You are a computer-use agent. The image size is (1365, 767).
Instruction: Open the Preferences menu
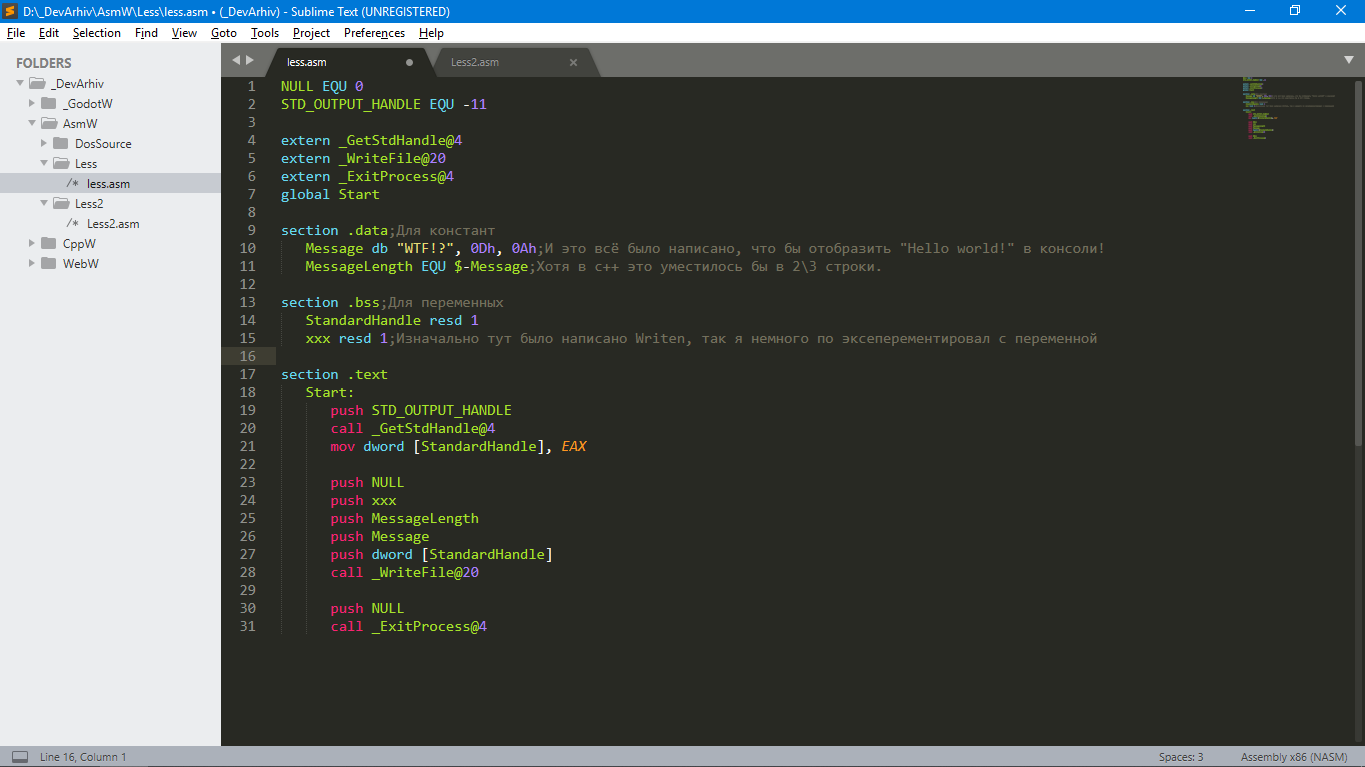[374, 33]
